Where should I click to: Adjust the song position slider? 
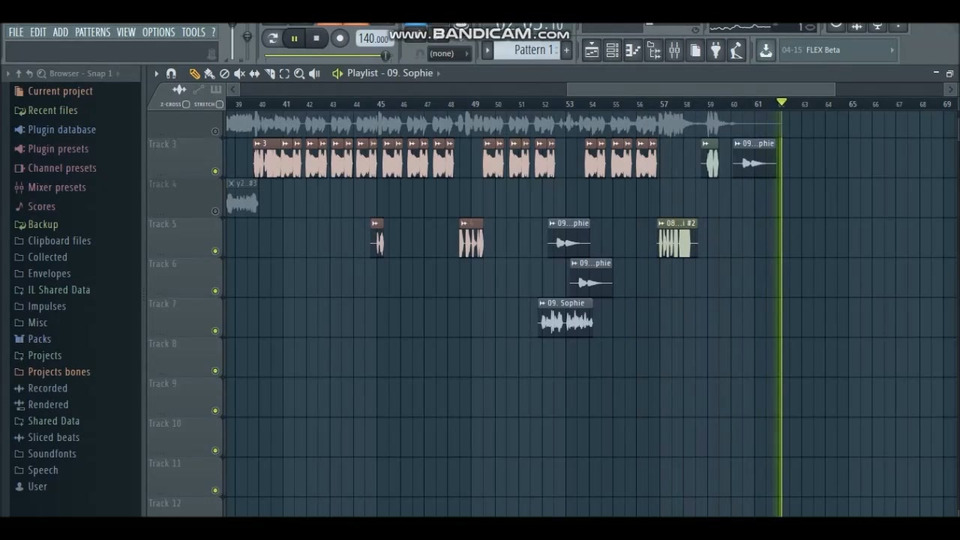point(328,56)
